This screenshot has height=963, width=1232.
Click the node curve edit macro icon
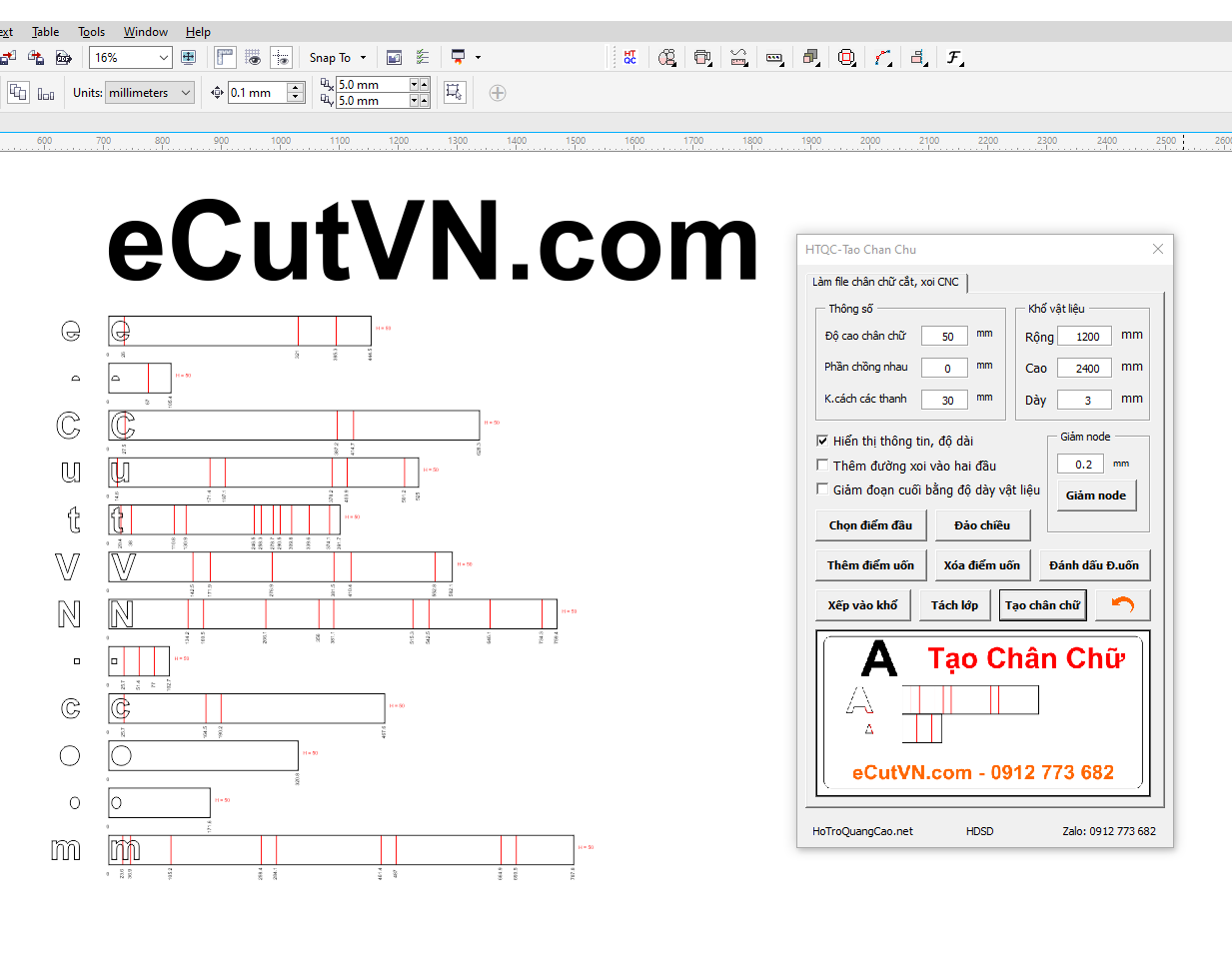click(x=882, y=57)
